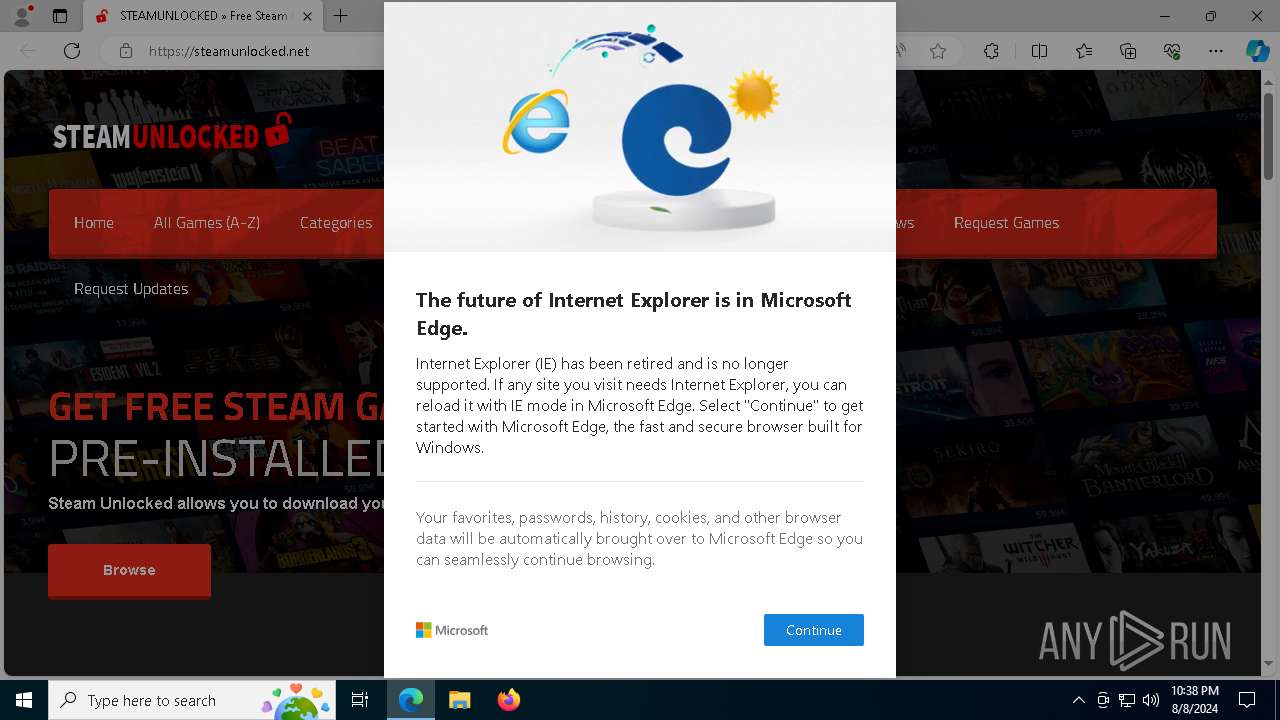Click the search highlights icon in the search box
This screenshot has width=1280, height=720.
[296, 700]
